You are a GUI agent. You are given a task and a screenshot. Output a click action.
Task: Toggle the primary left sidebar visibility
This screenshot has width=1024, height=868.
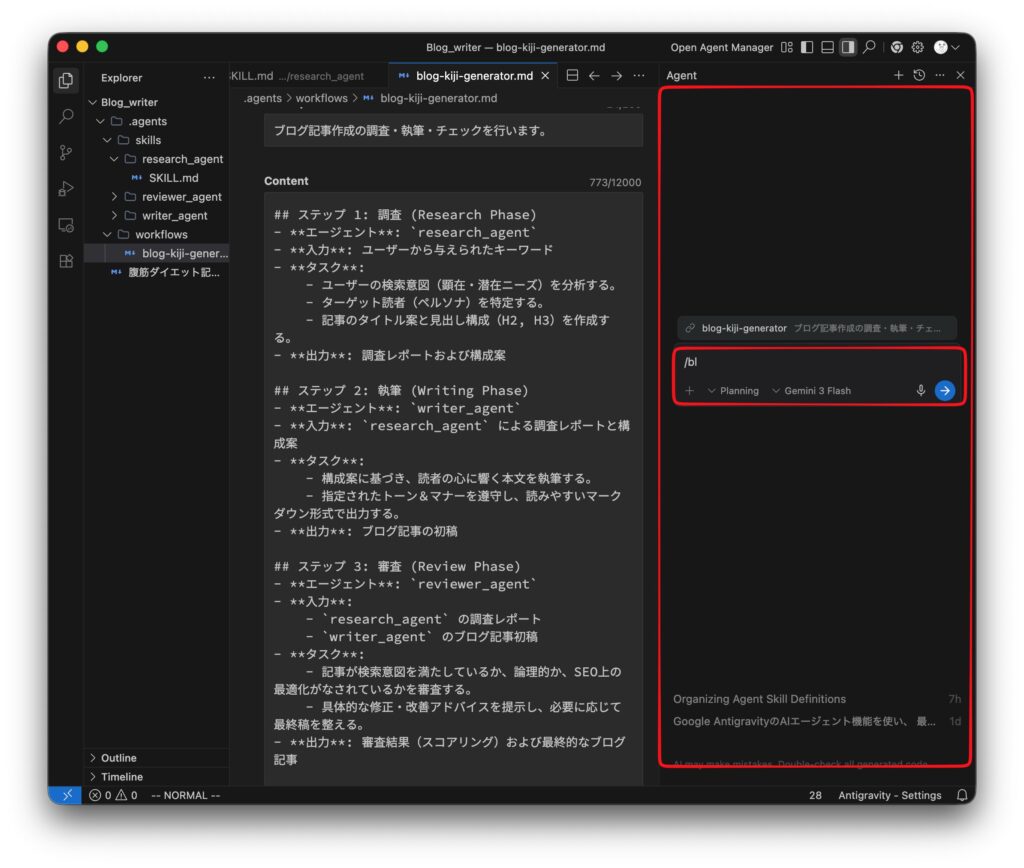coord(807,47)
